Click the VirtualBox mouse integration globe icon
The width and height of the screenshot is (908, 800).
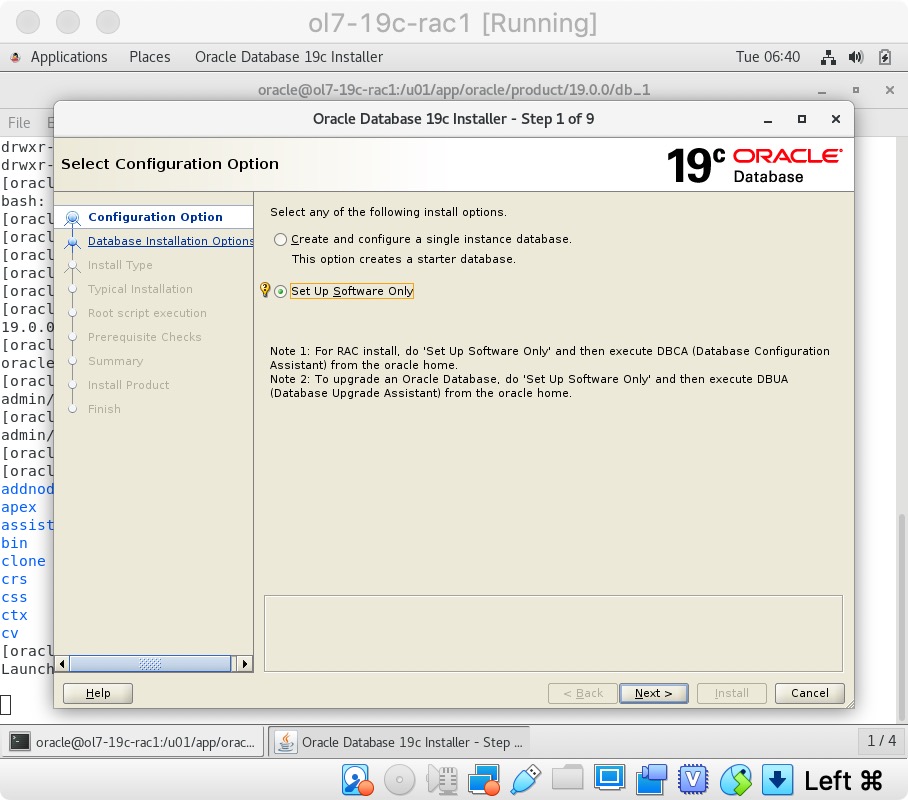735,780
